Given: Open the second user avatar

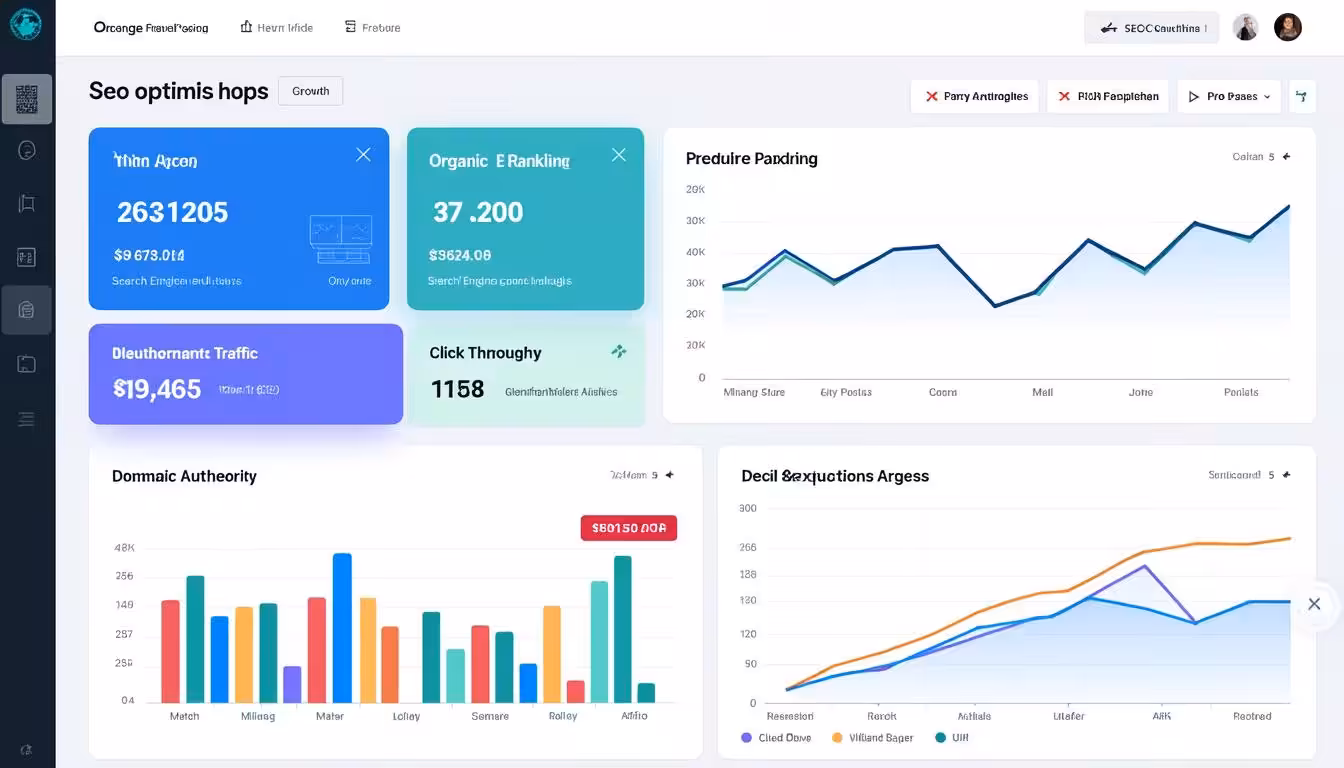Looking at the screenshot, I should tap(1288, 27).
